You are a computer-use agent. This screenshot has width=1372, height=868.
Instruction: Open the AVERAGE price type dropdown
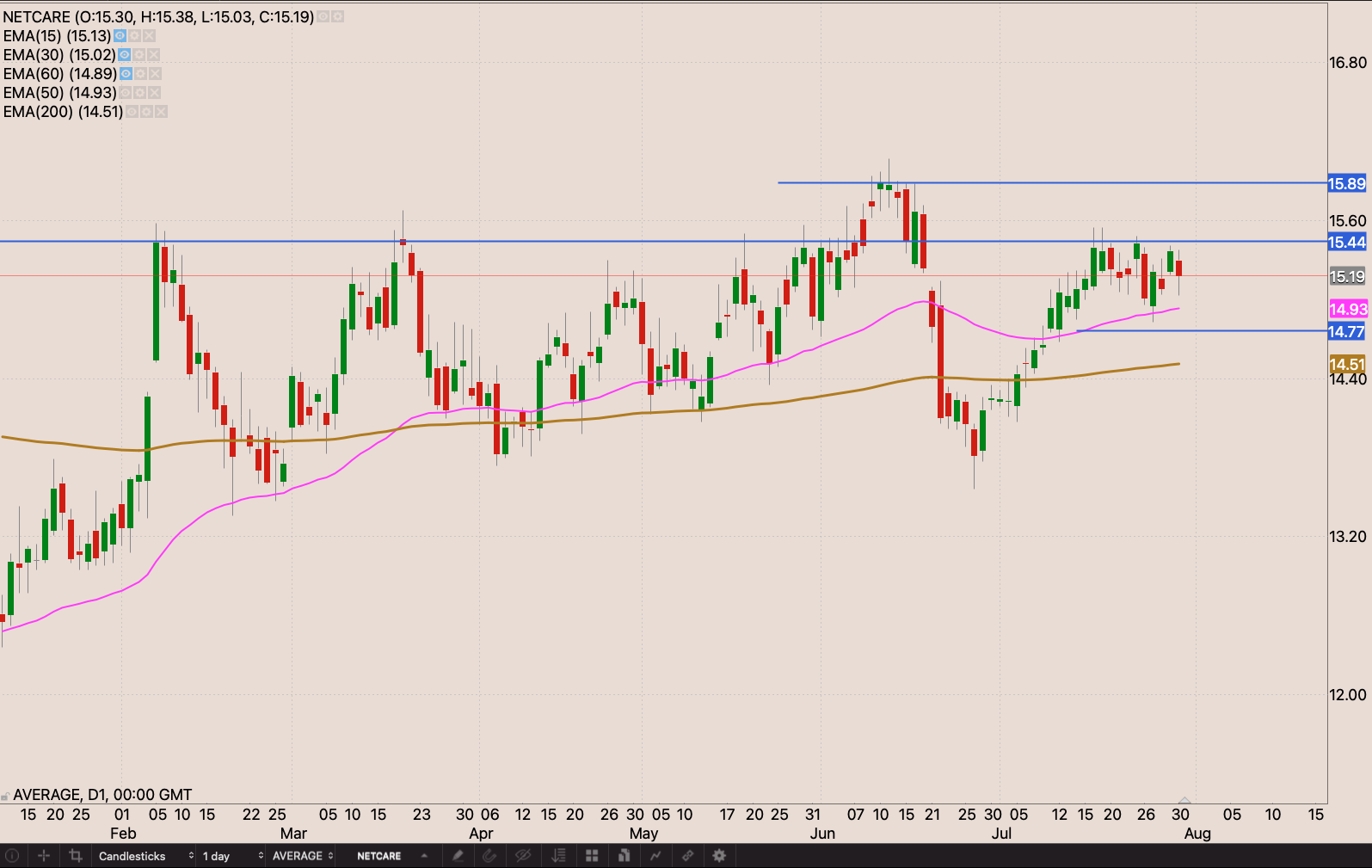coord(302,856)
